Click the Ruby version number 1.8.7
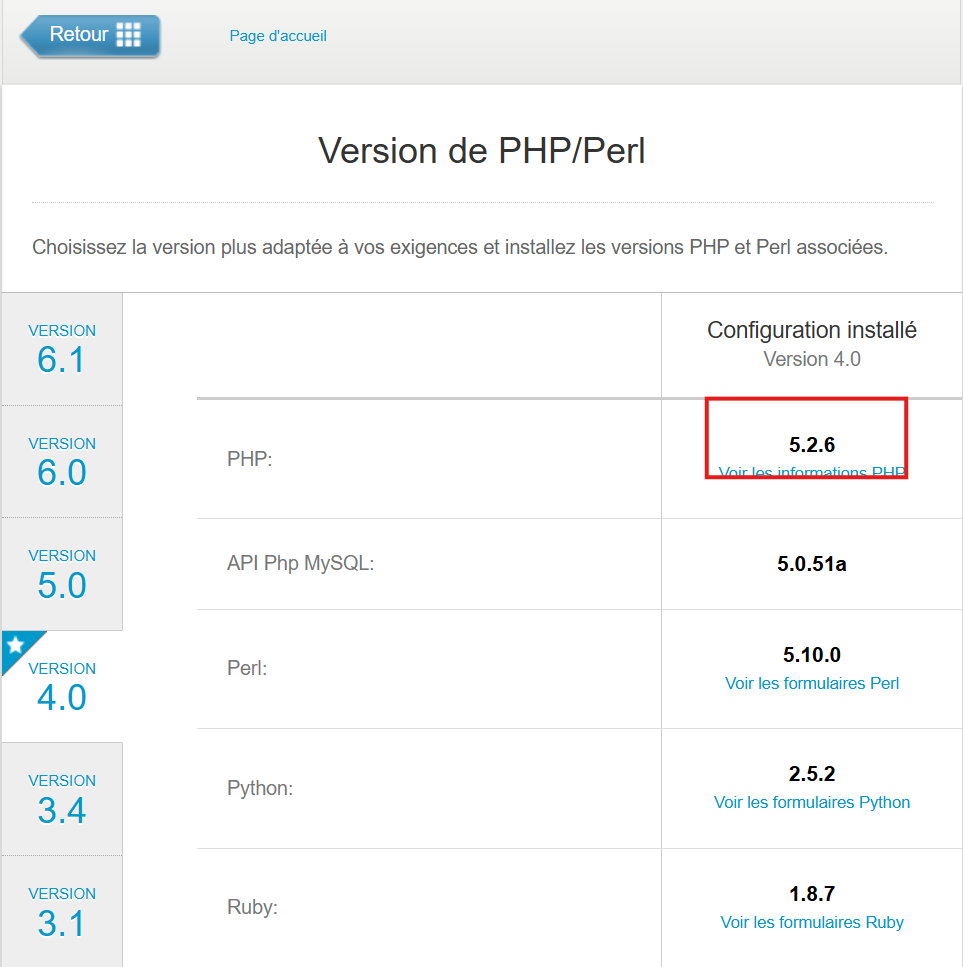Image resolution: width=963 pixels, height=967 pixels. (x=812, y=893)
